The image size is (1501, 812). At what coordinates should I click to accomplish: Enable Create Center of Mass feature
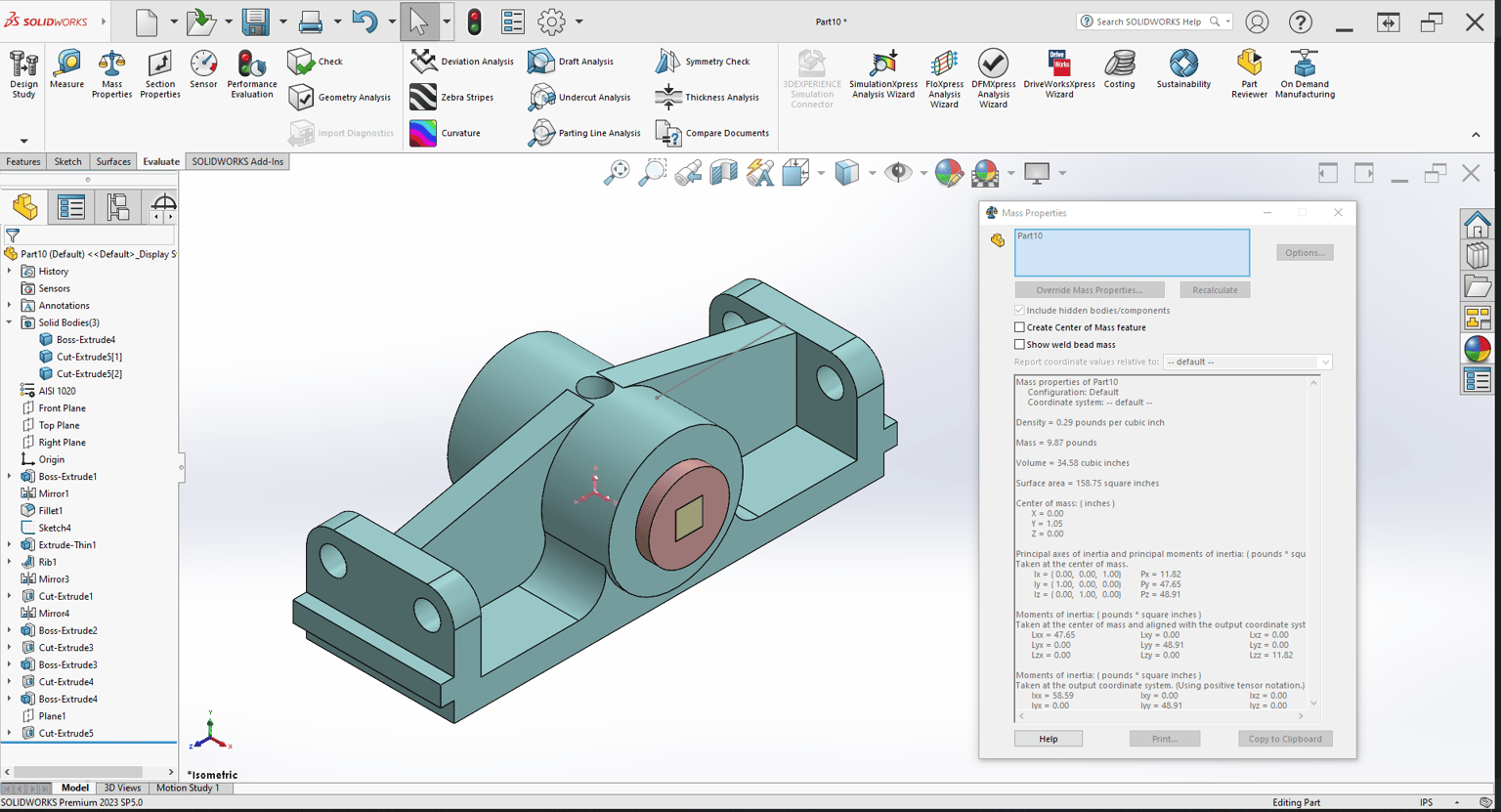click(1019, 327)
